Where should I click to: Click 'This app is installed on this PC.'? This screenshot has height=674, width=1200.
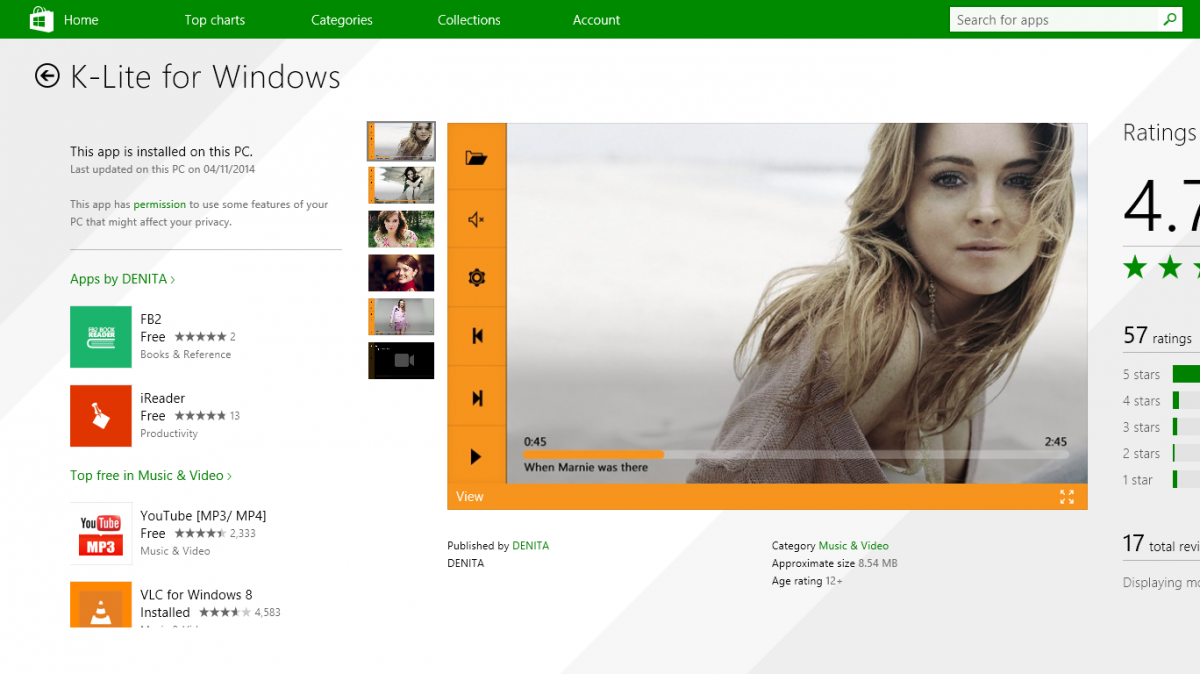(x=161, y=152)
